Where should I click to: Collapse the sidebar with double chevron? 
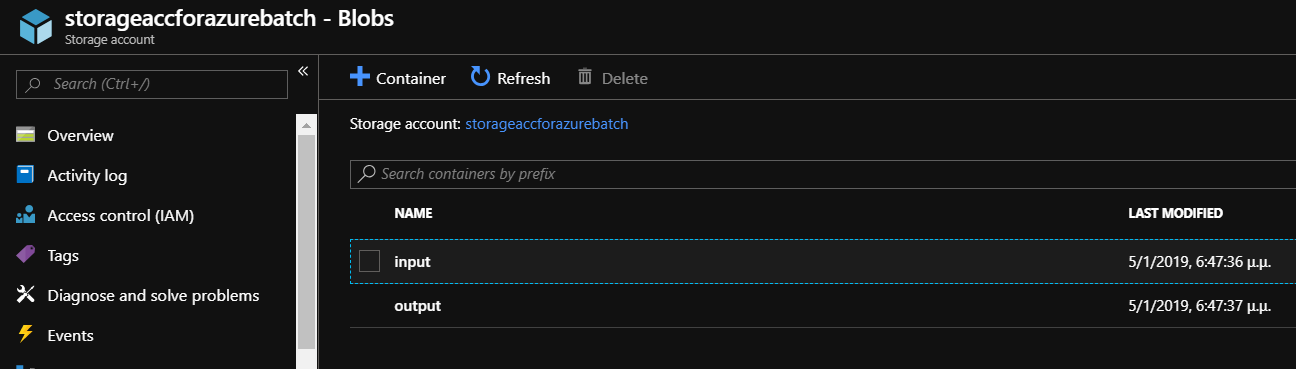303,70
